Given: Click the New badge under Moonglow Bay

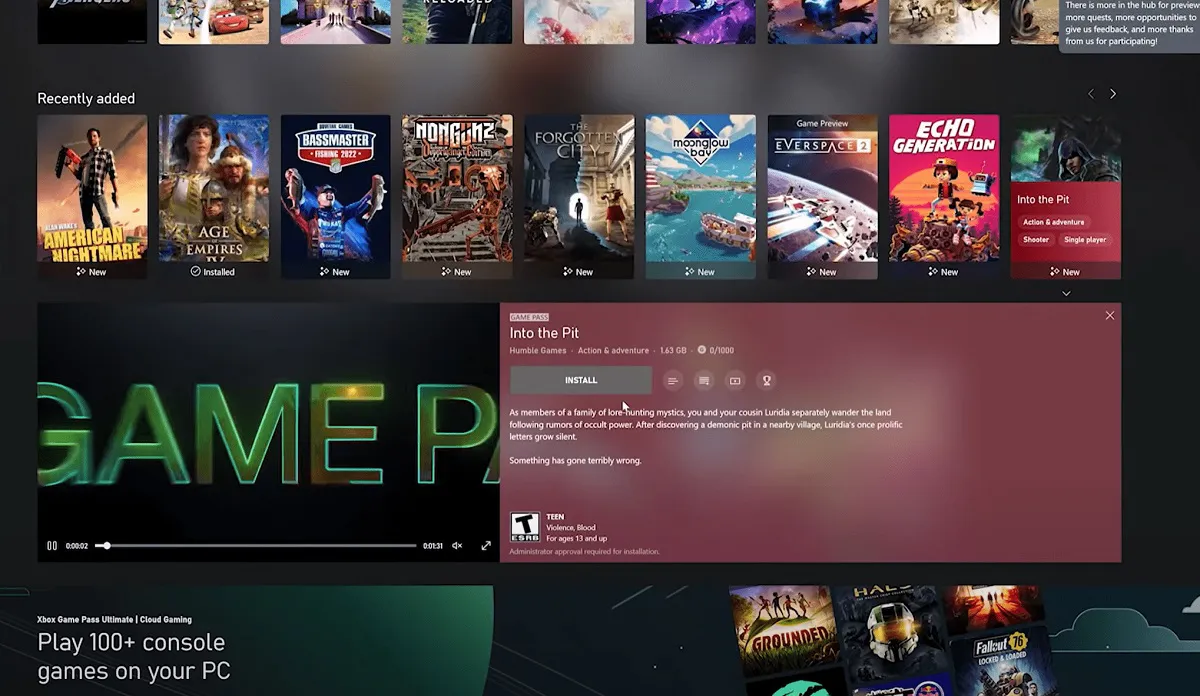Looking at the screenshot, I should (x=700, y=272).
